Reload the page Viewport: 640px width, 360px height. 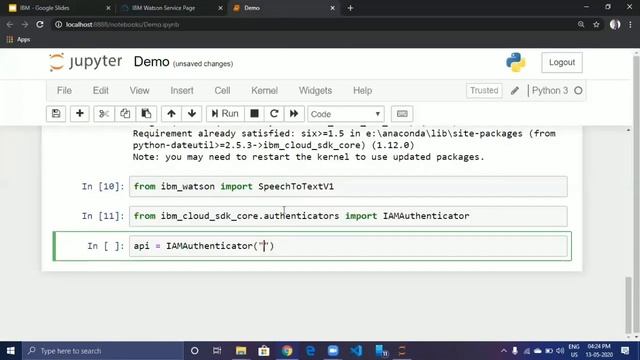(40, 24)
